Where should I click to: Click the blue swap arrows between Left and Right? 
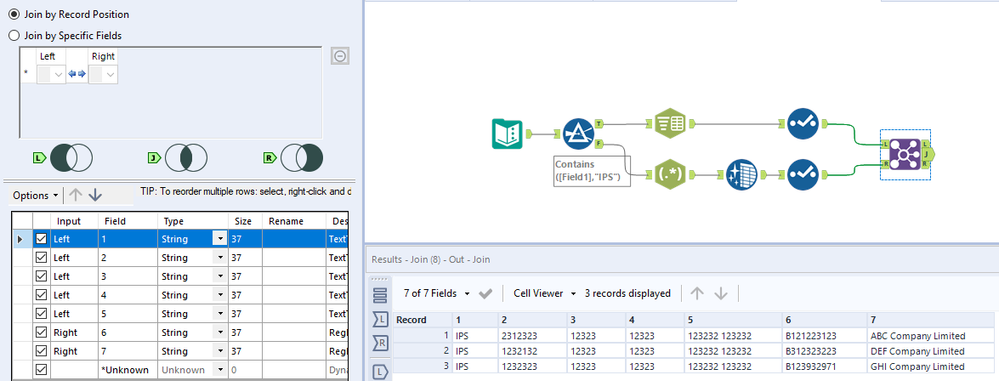coord(76,74)
